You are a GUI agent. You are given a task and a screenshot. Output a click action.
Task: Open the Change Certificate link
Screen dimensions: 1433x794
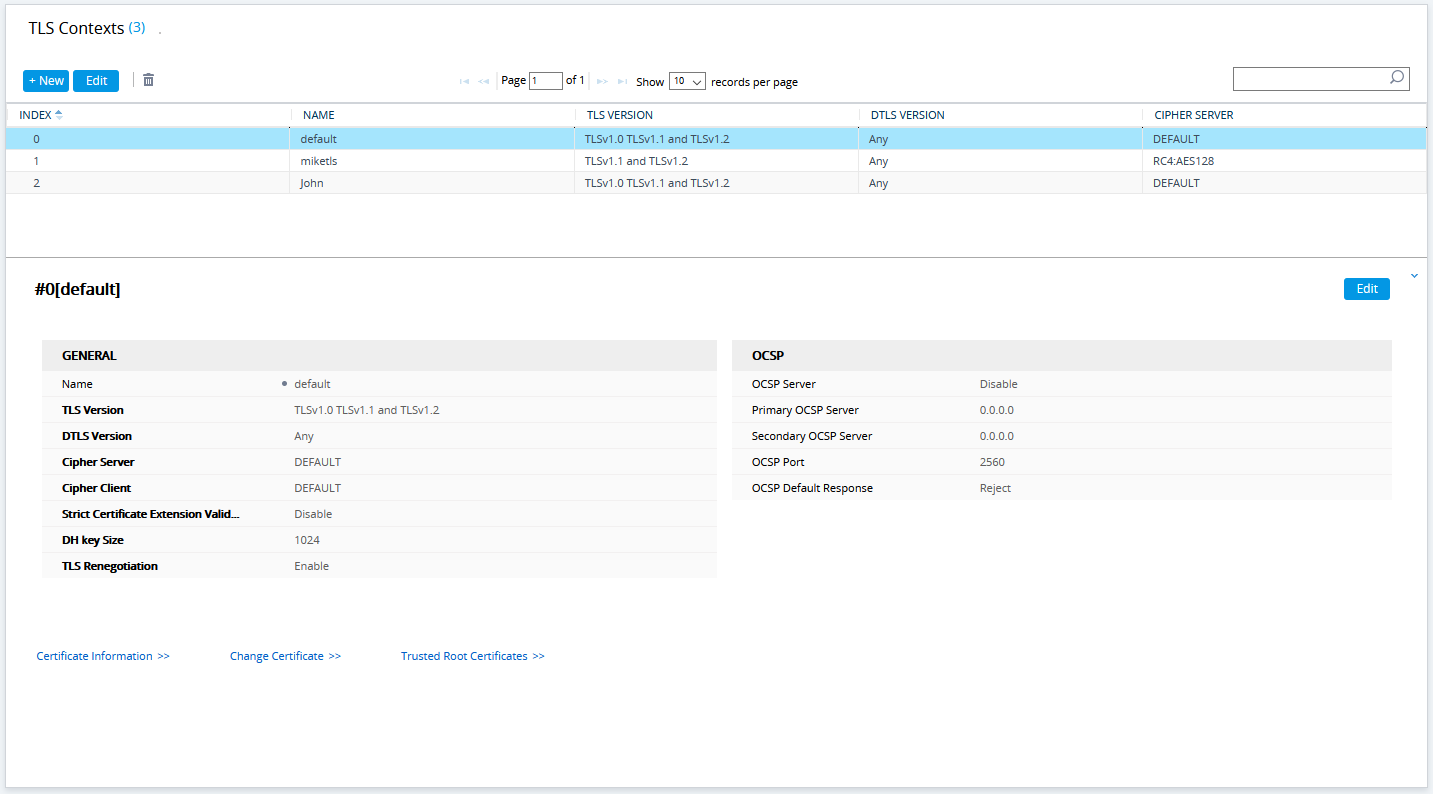coord(285,656)
